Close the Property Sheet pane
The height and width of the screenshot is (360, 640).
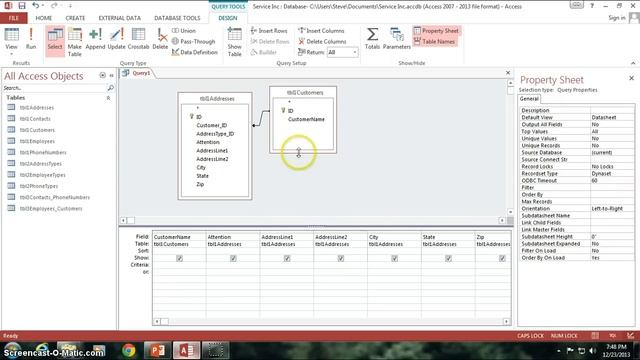(x=631, y=78)
